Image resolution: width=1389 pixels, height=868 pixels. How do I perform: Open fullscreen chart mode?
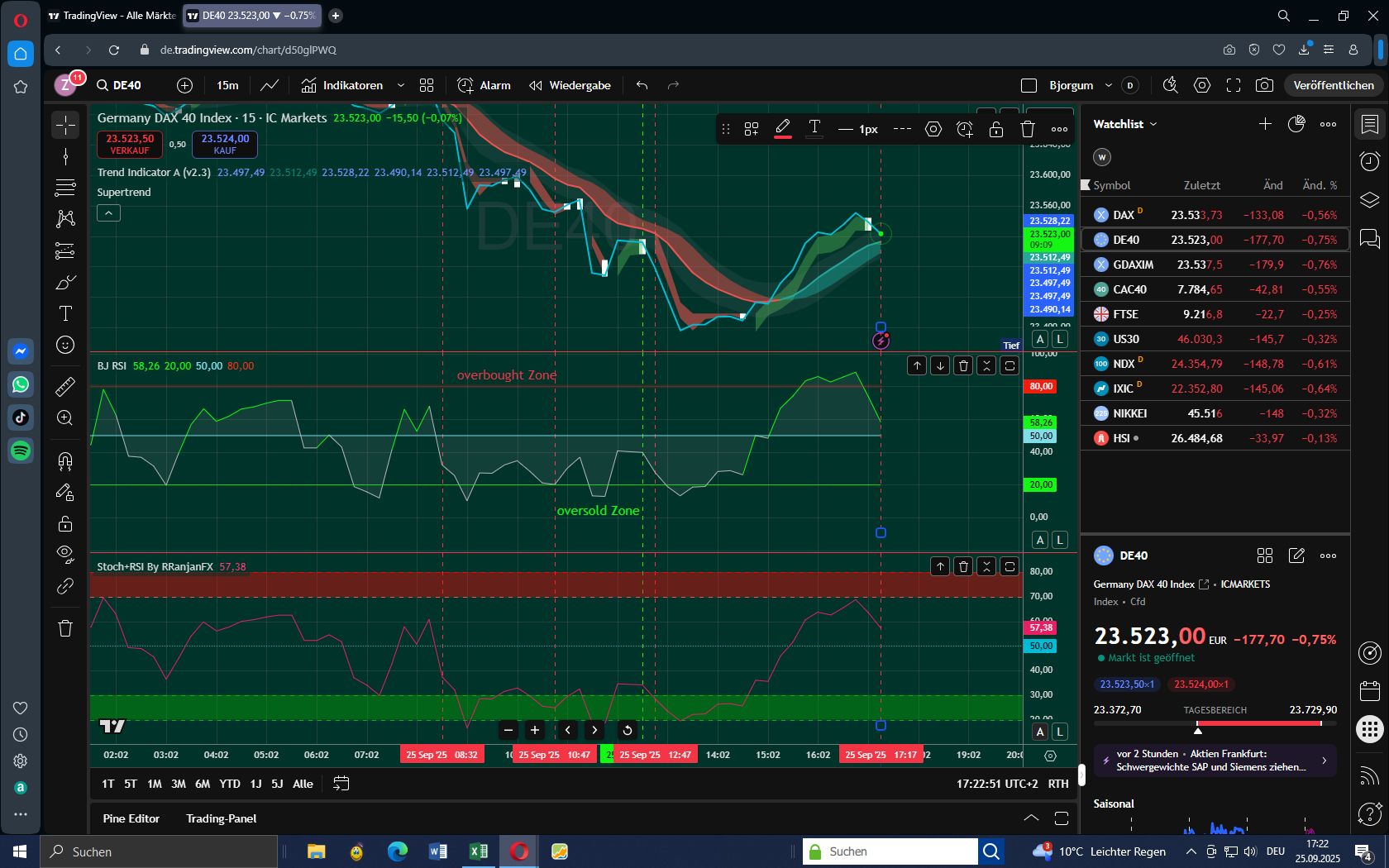(1234, 85)
